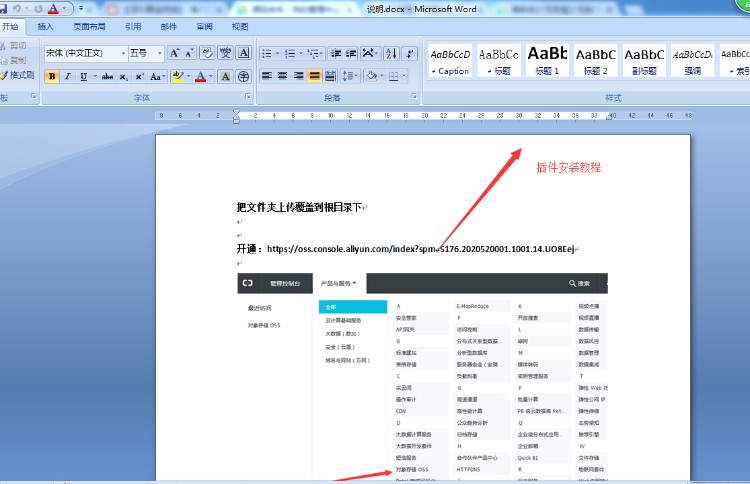The height and width of the screenshot is (484, 750).
Task: Click the phonetic guide 文 icon
Action: tap(225, 53)
